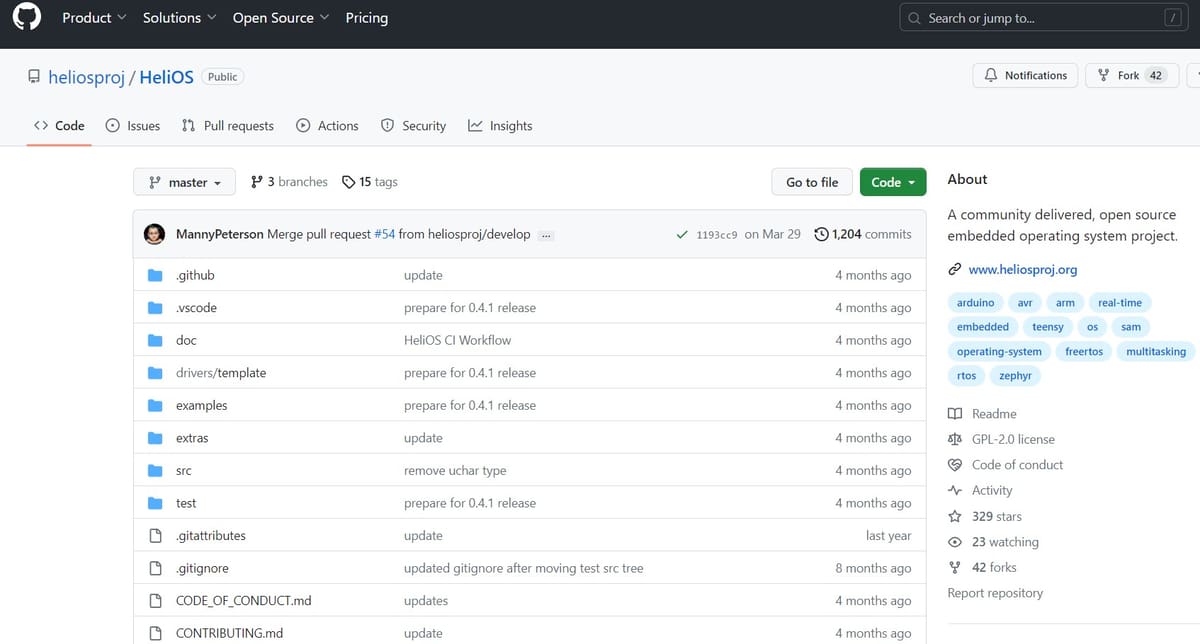Open the examples folder
The image size is (1200, 644).
pos(201,405)
